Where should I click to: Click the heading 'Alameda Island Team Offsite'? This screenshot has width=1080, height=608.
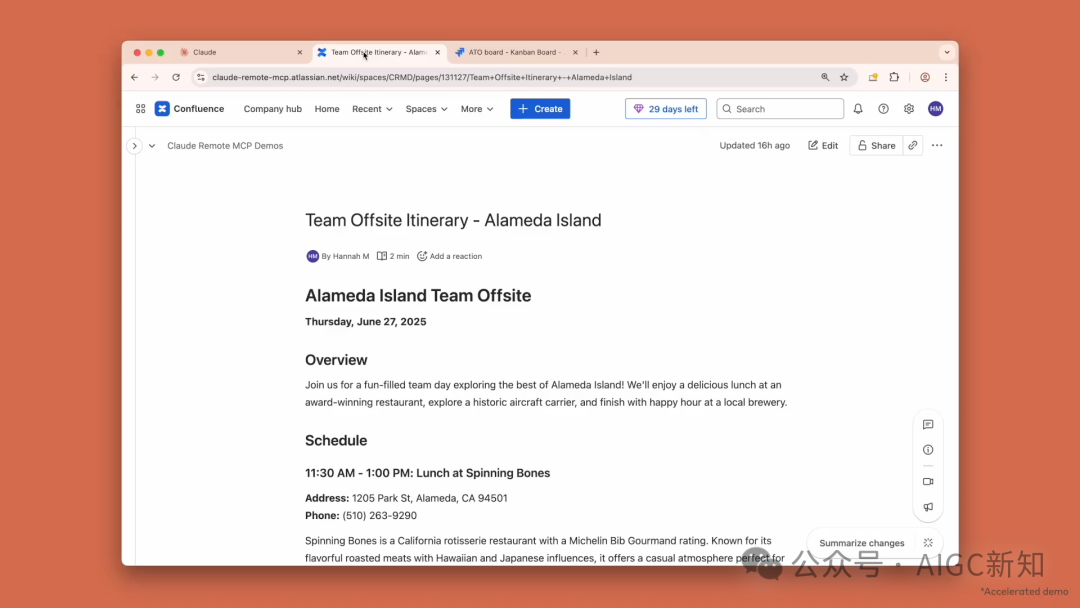coord(418,295)
